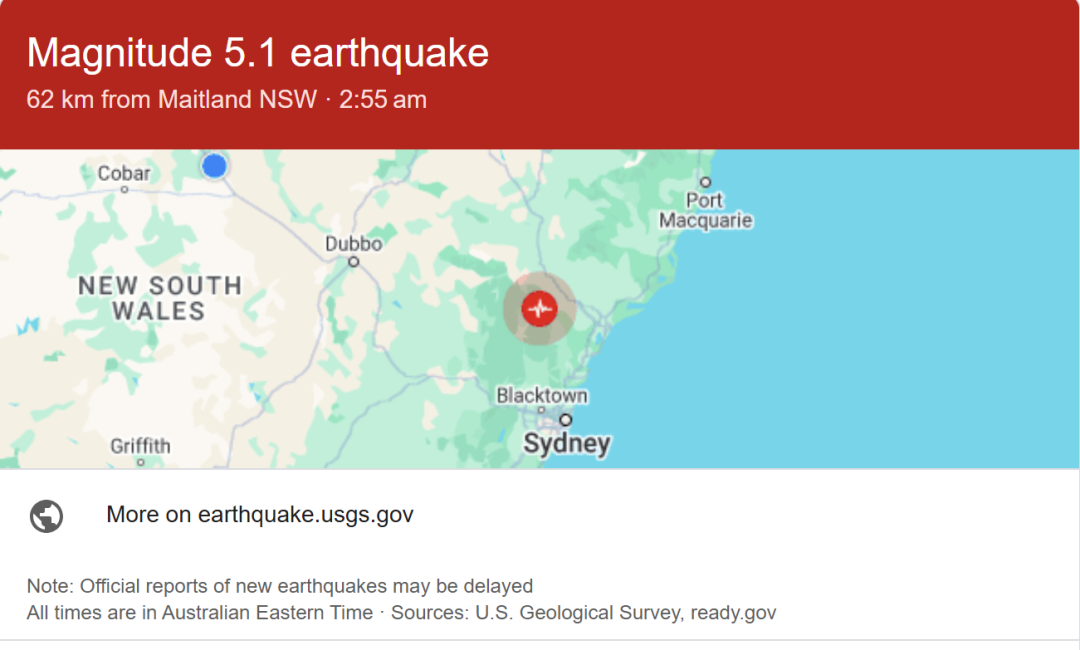The width and height of the screenshot is (1080, 650).
Task: Click the Port Macquarie marker circle
Action: 705,182
